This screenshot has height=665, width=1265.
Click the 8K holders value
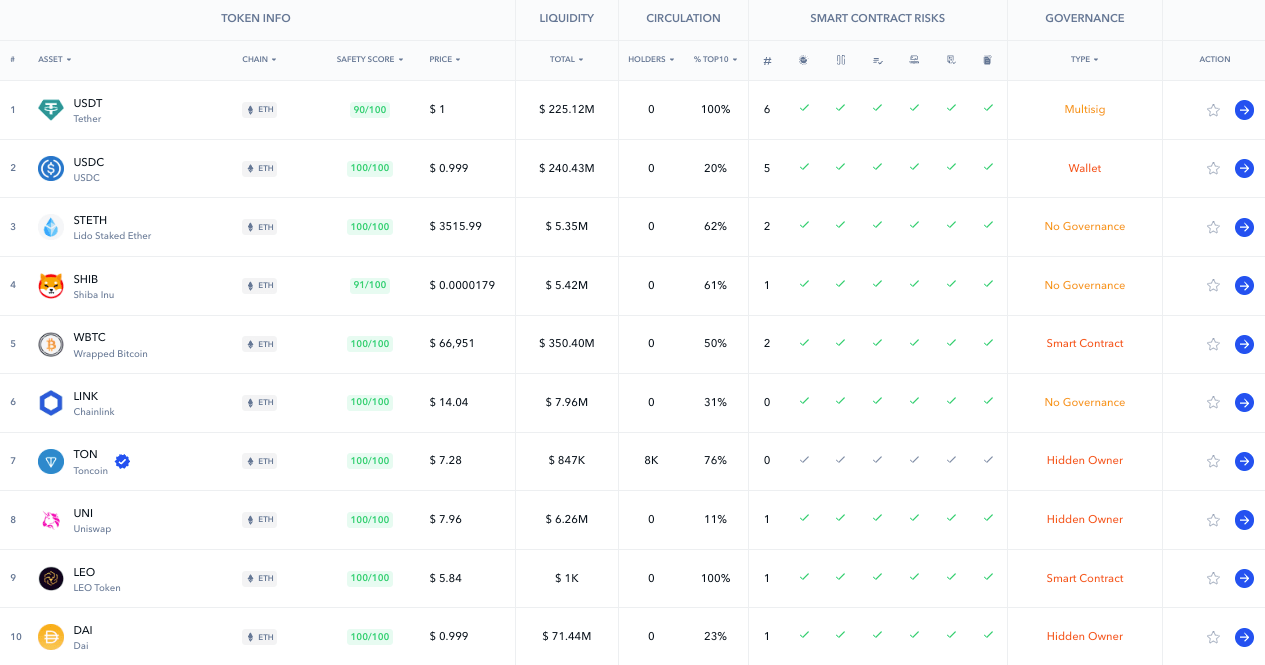(651, 461)
